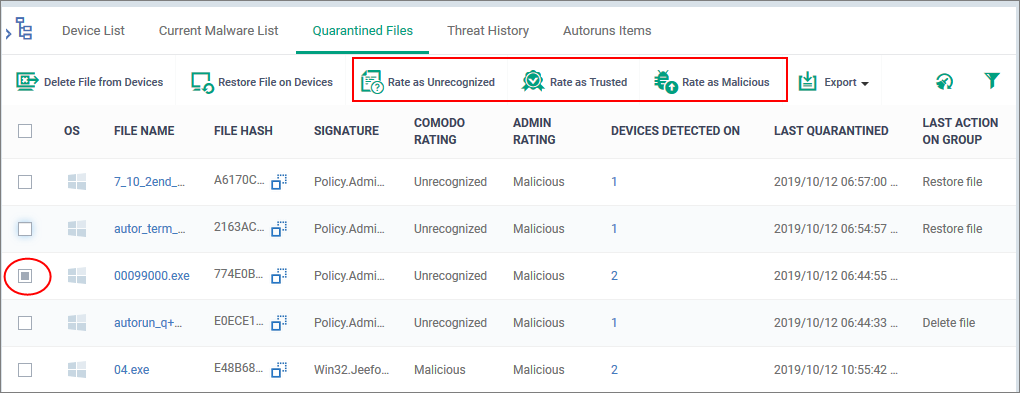Expand the Export dropdown
1020x393 pixels.
coord(835,83)
